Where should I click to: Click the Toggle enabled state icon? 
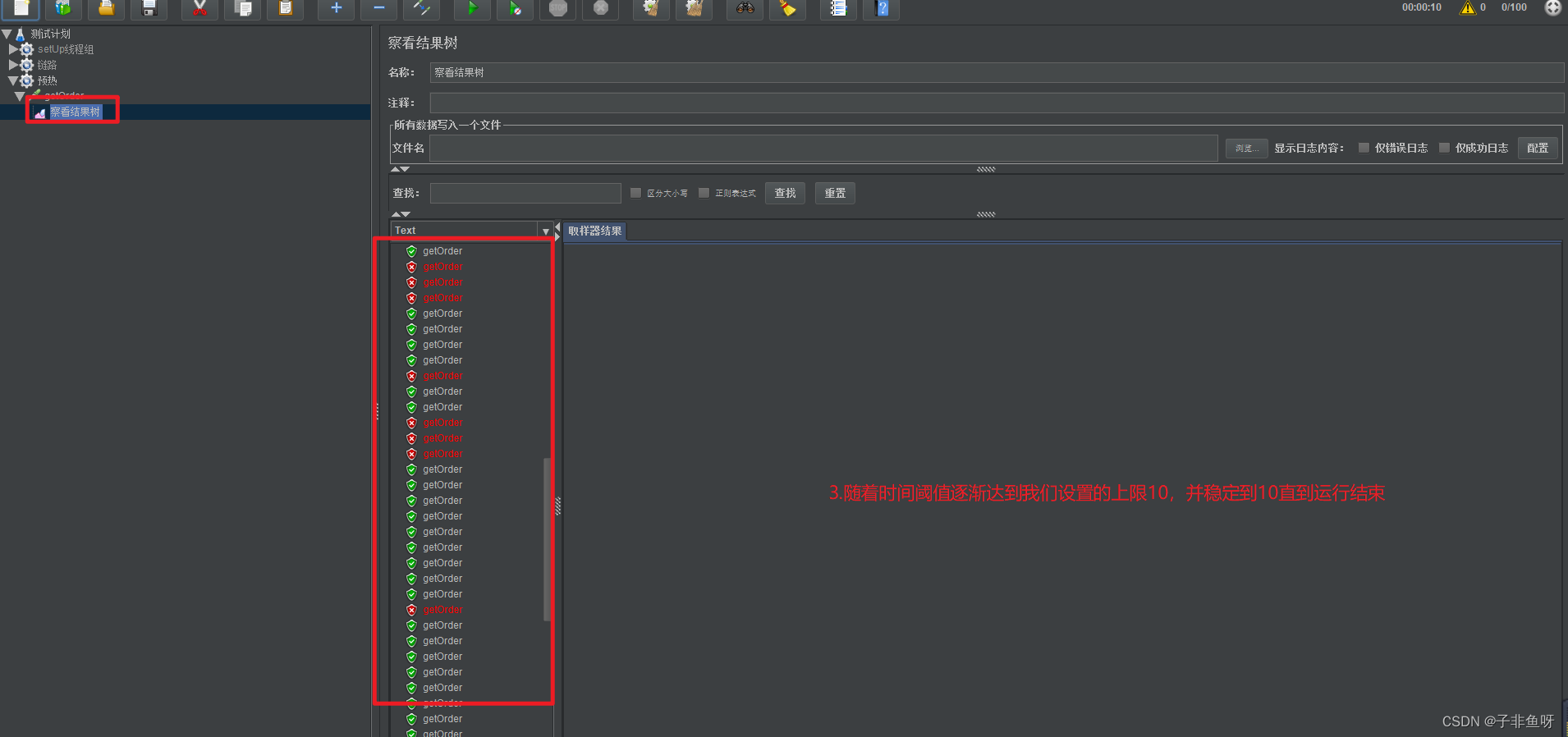(x=422, y=8)
